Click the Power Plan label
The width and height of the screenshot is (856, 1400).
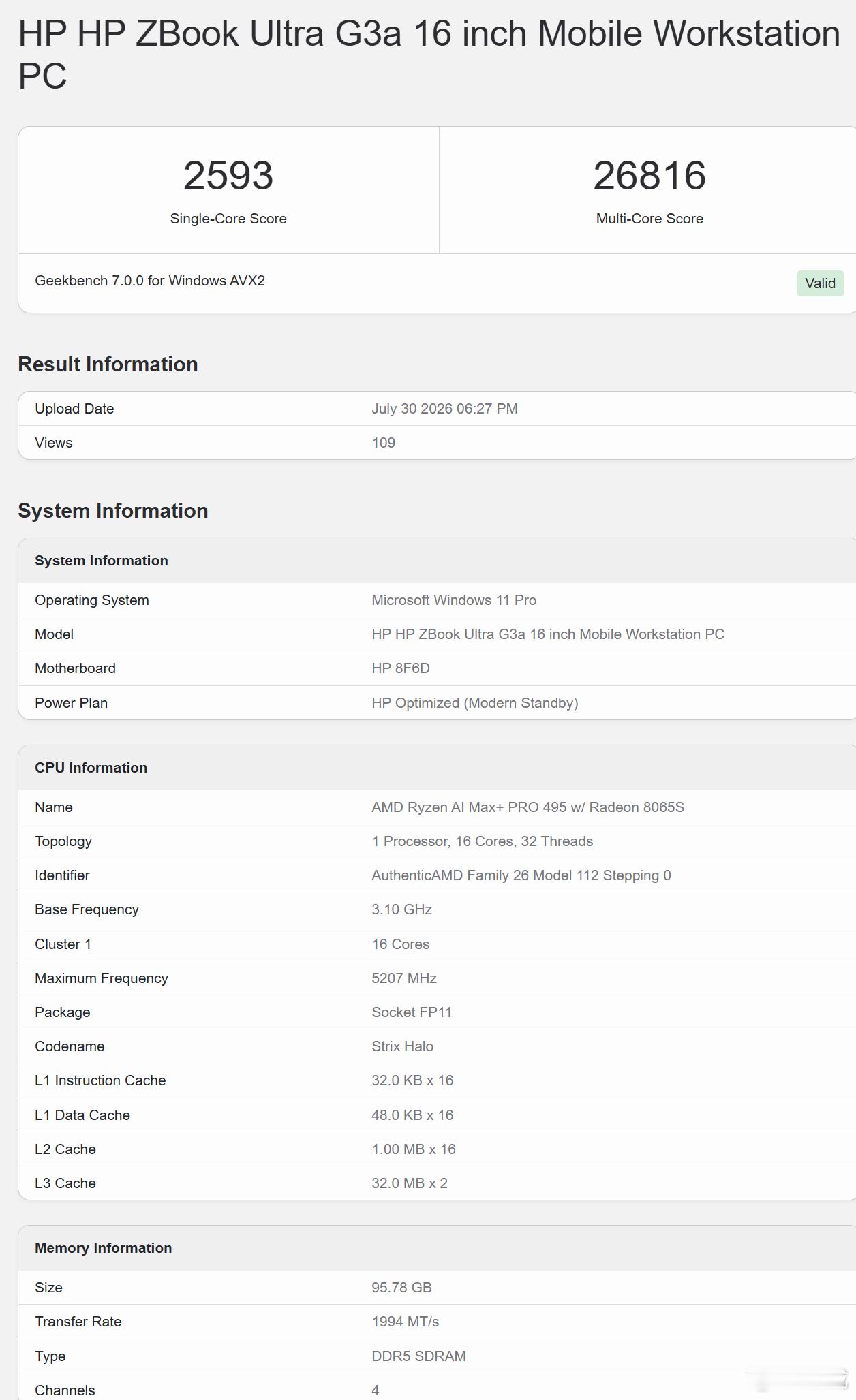pos(71,703)
